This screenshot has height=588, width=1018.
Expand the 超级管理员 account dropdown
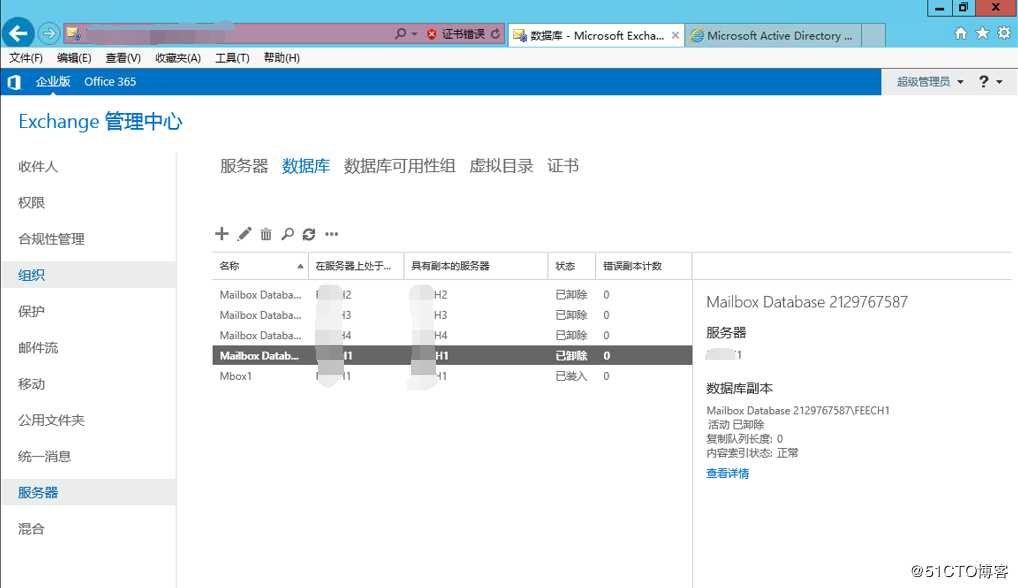pos(930,82)
